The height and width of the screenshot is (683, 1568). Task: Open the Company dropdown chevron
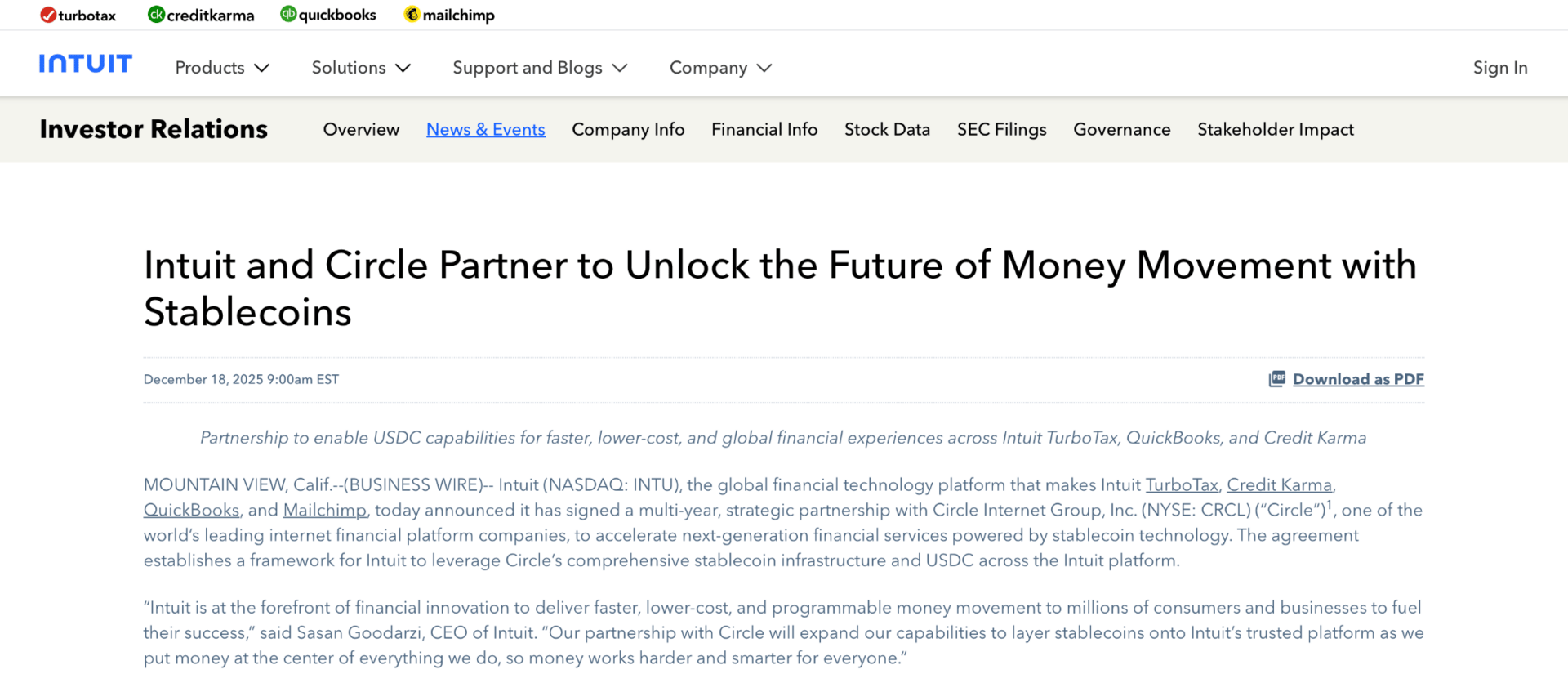click(x=764, y=68)
